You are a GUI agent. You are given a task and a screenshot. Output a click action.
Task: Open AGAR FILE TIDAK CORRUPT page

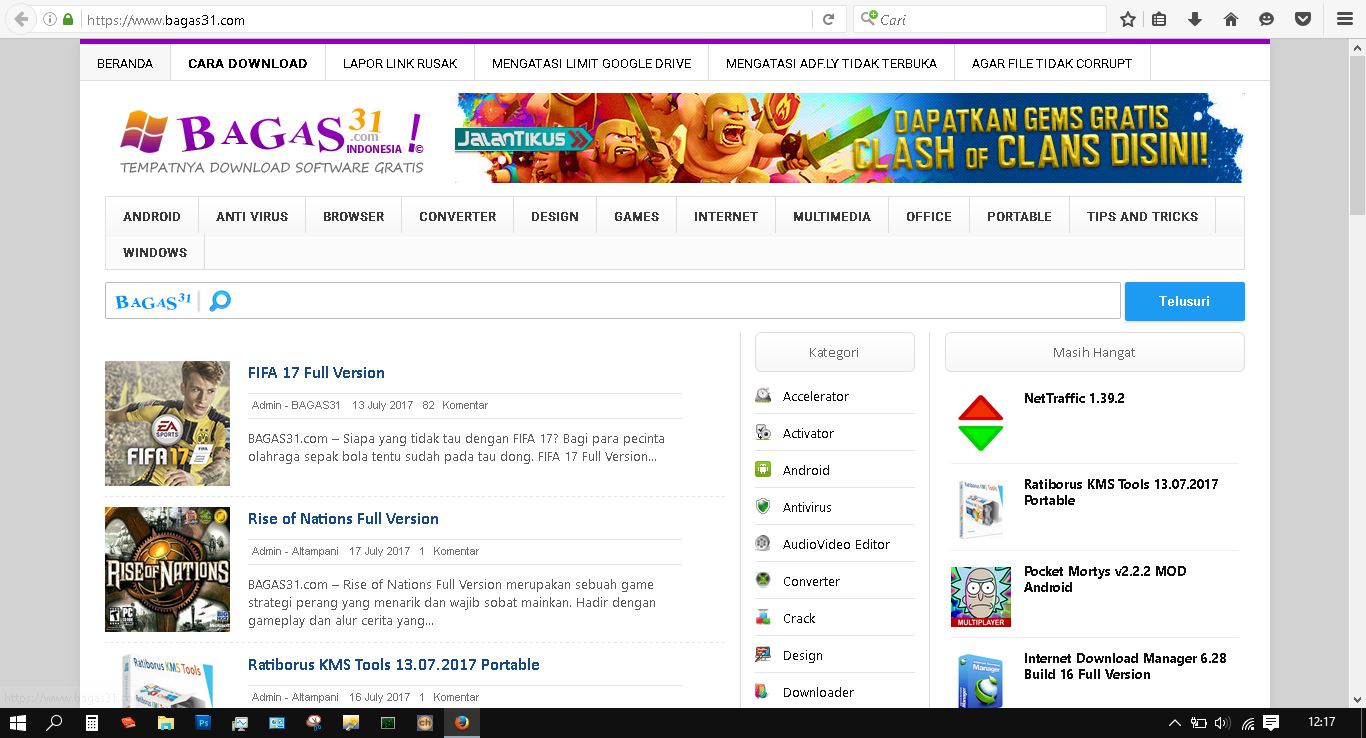click(1052, 63)
